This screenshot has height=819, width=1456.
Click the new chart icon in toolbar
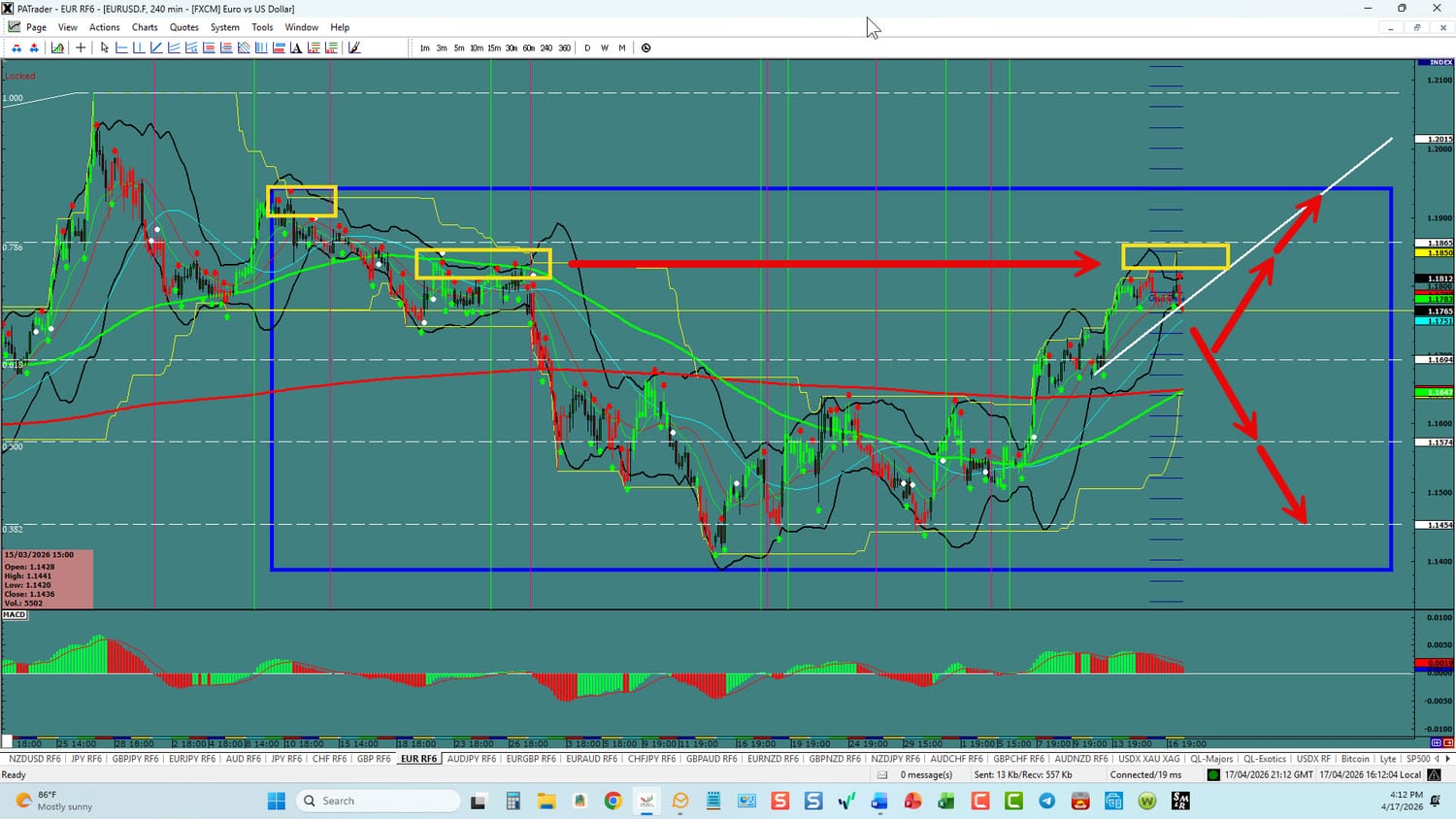[58, 48]
